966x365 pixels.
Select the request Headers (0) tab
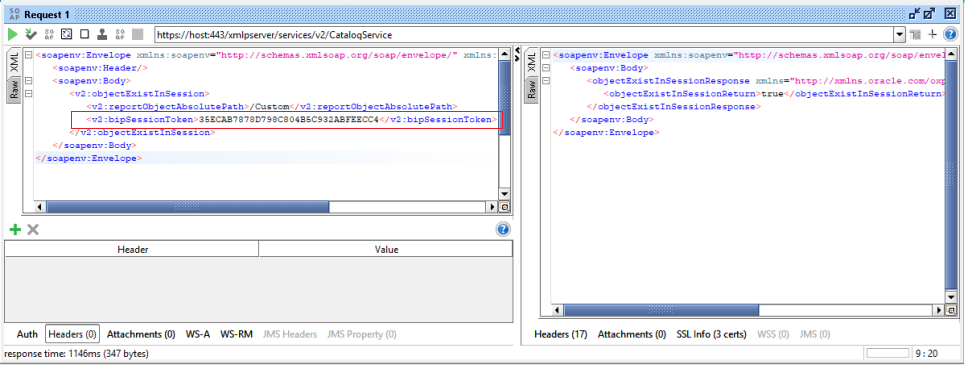pos(72,334)
